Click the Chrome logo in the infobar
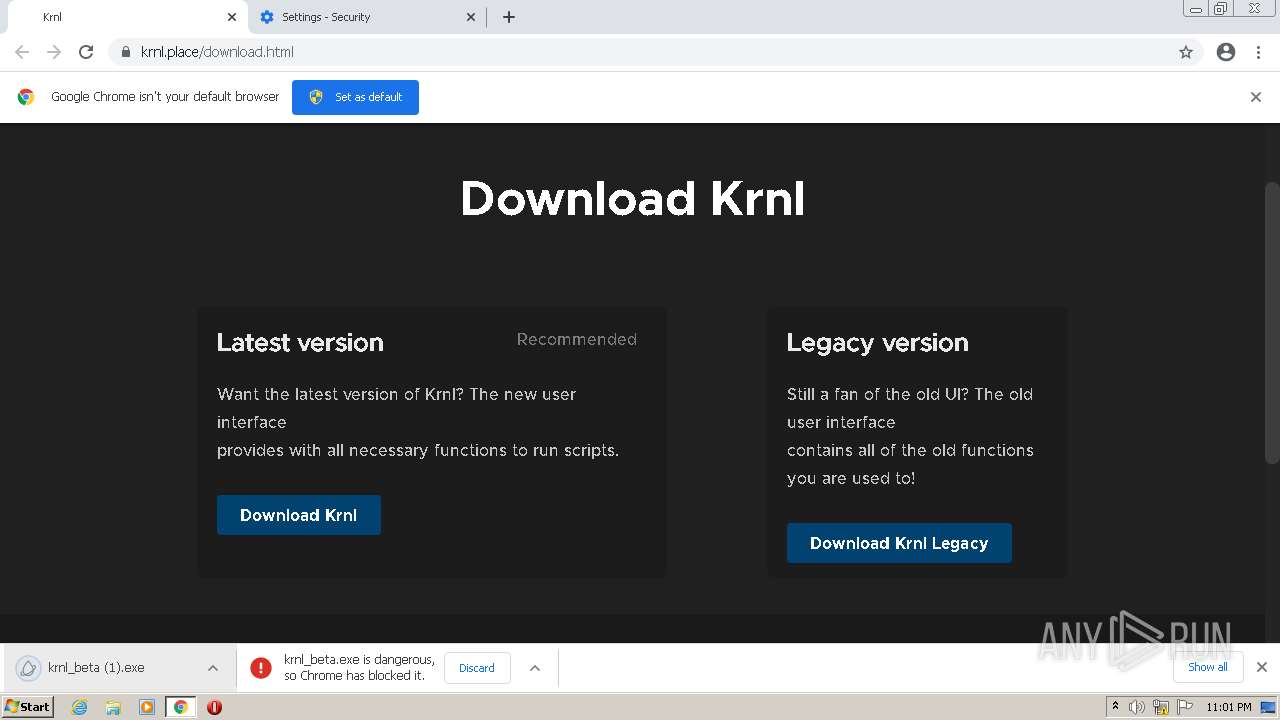Image resolution: width=1280 pixels, height=720 pixels. pos(26,97)
